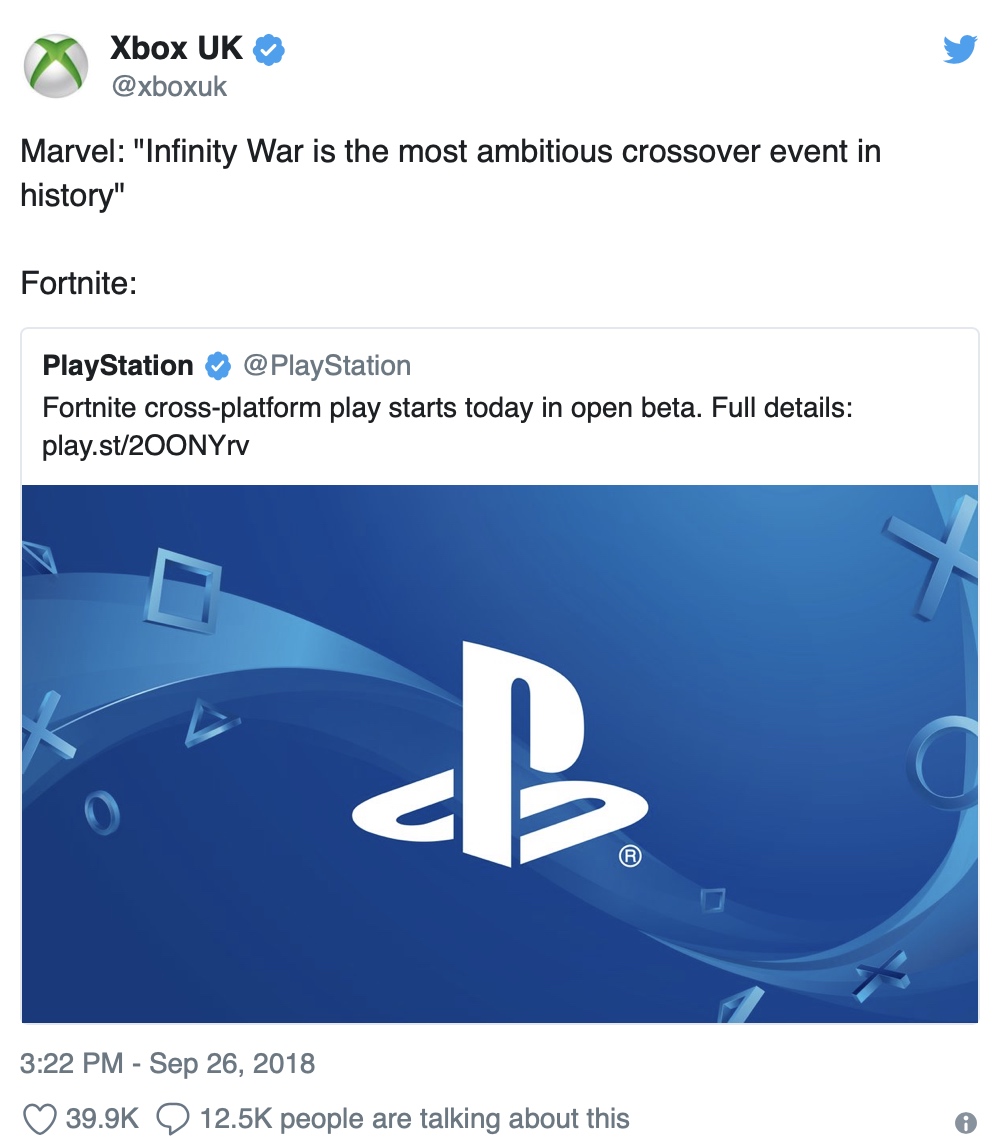Open the @xboxuk handle link
This screenshot has width=1000, height=1138.
(x=169, y=87)
